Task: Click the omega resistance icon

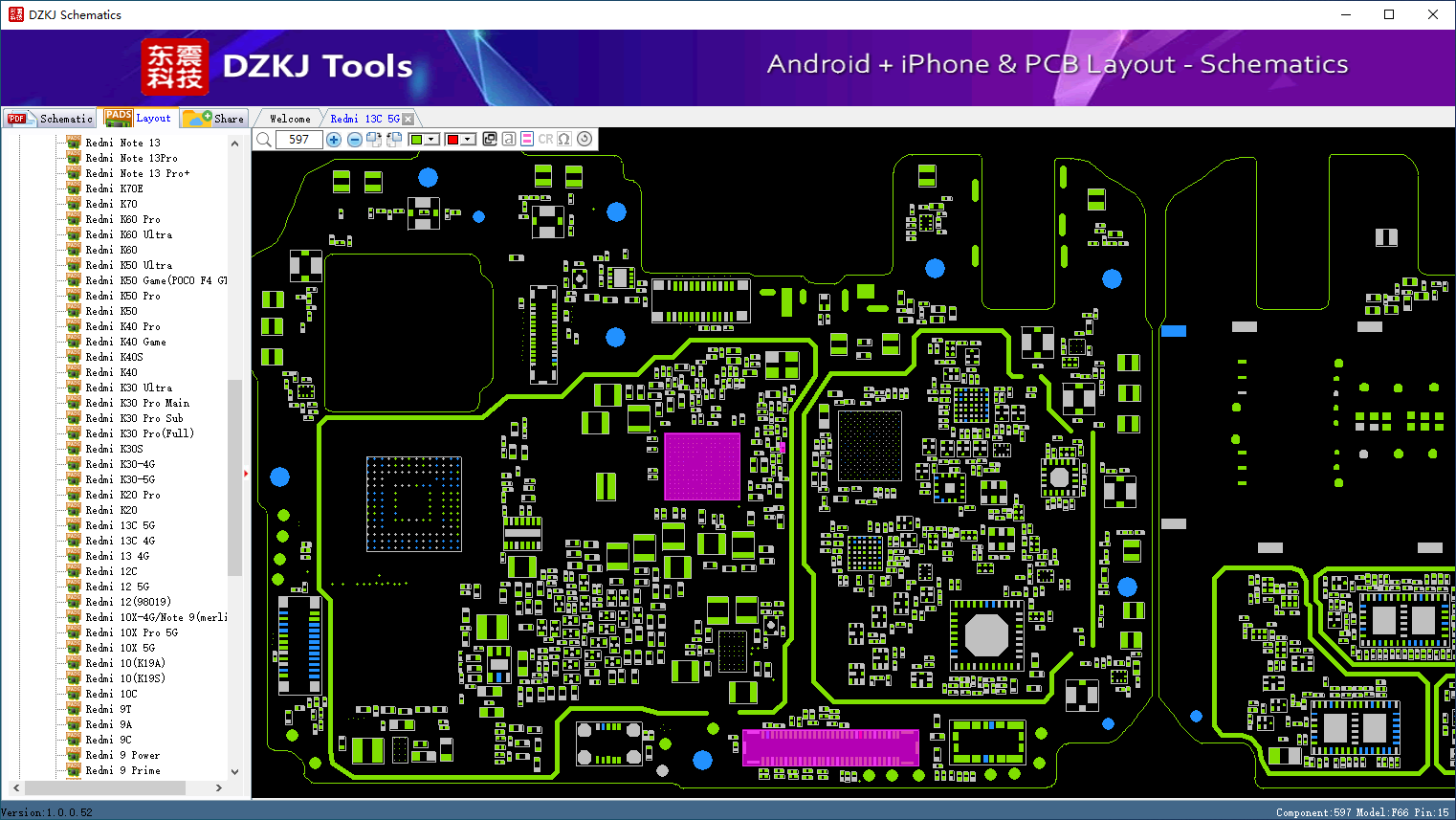Action: 564,139
